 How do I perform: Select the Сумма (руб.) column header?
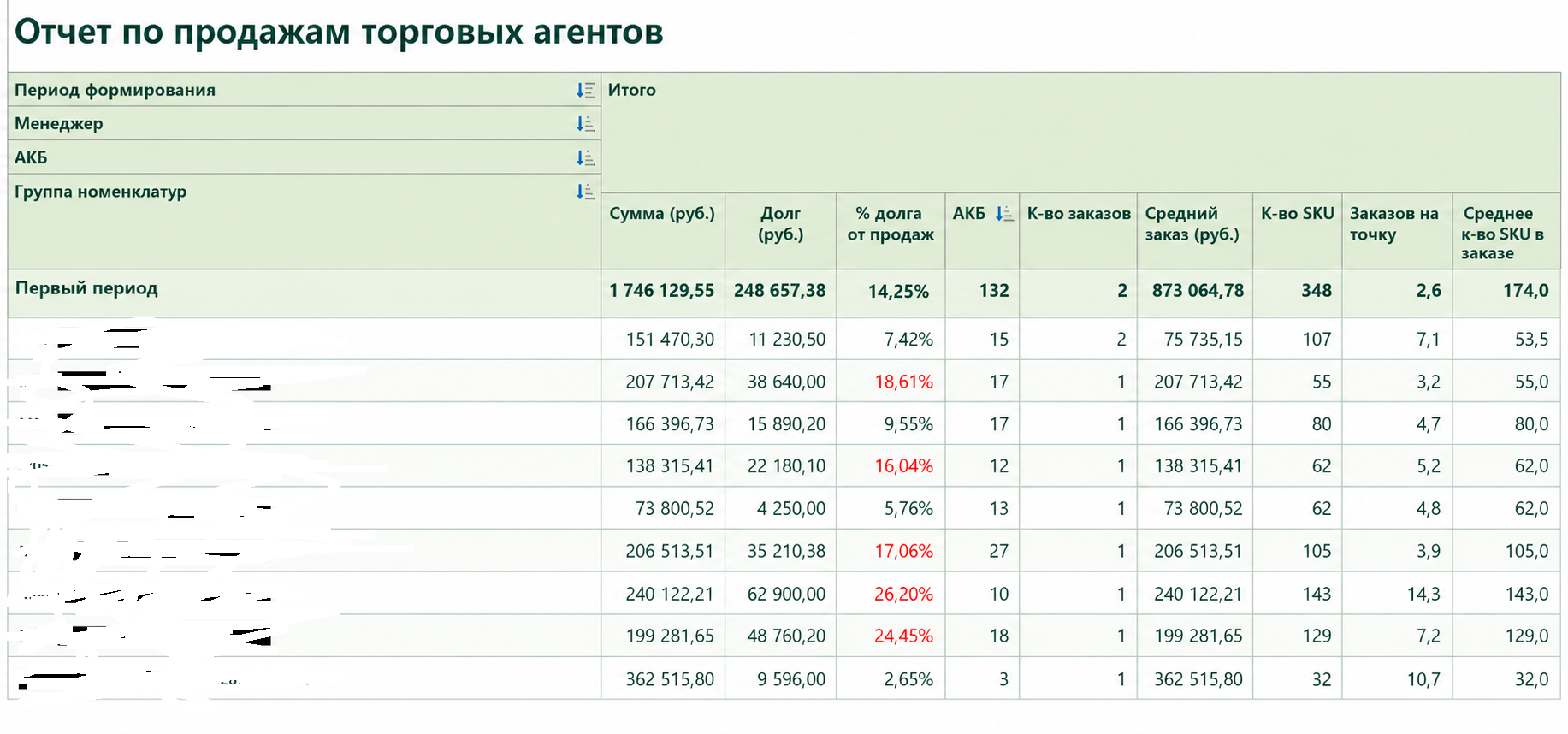[x=662, y=214]
